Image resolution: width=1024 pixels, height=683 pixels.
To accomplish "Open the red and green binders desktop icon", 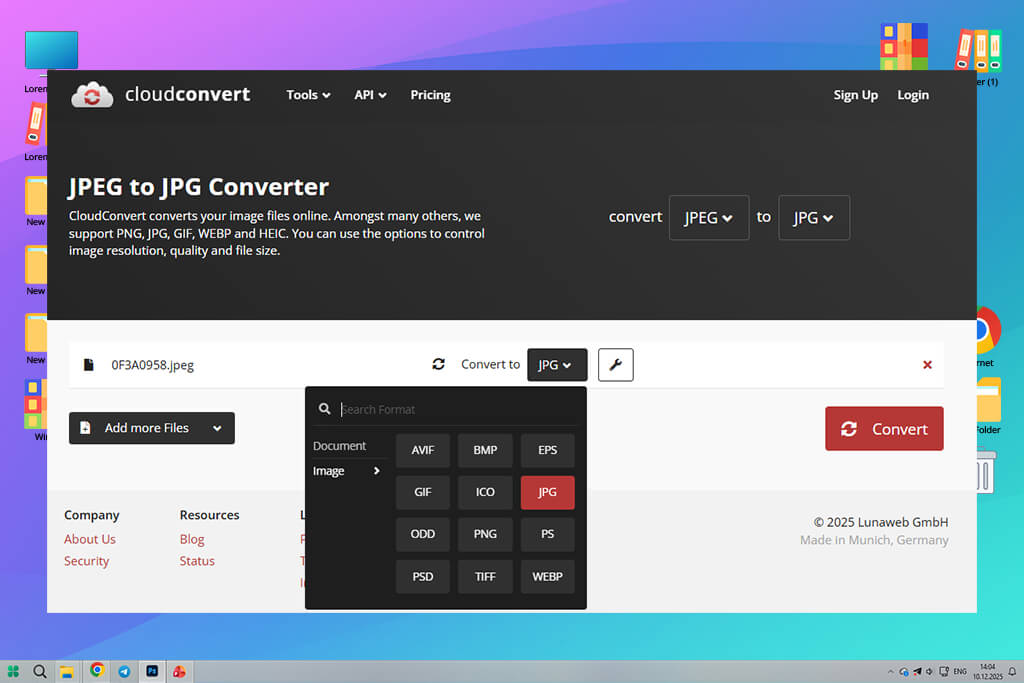I will [978, 50].
